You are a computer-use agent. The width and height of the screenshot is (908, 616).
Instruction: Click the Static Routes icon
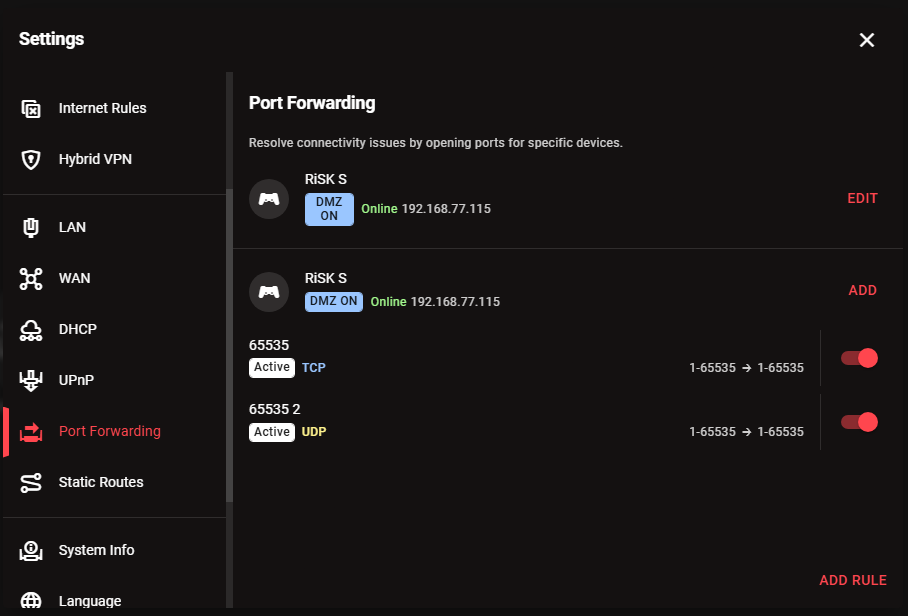tap(31, 482)
